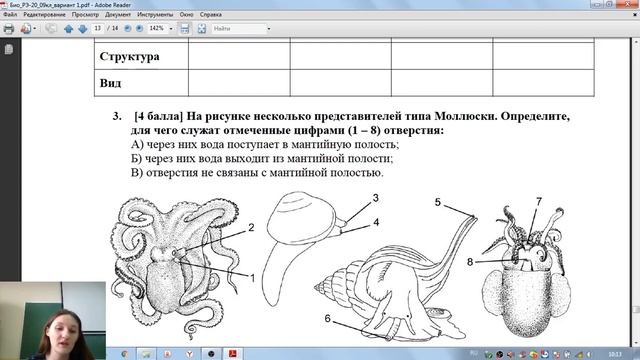640x360 pixels.
Task: Click the vertical scrollbar thumb near bottom
Action: (x=636, y=310)
